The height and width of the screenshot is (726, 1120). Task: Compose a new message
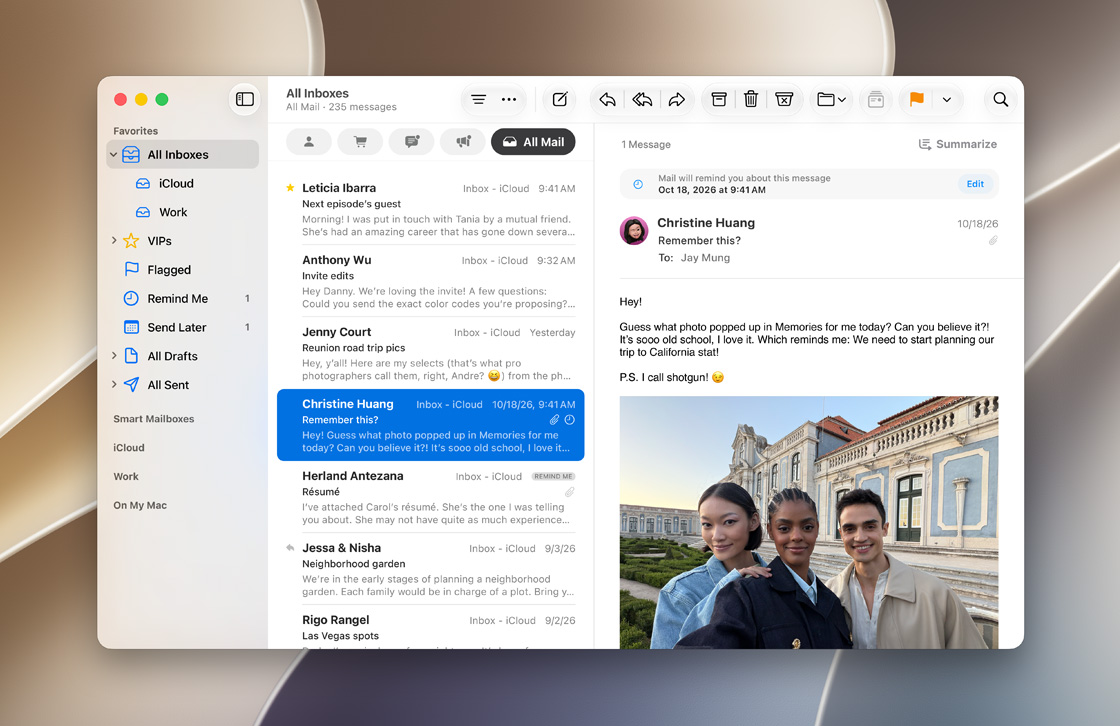click(560, 99)
